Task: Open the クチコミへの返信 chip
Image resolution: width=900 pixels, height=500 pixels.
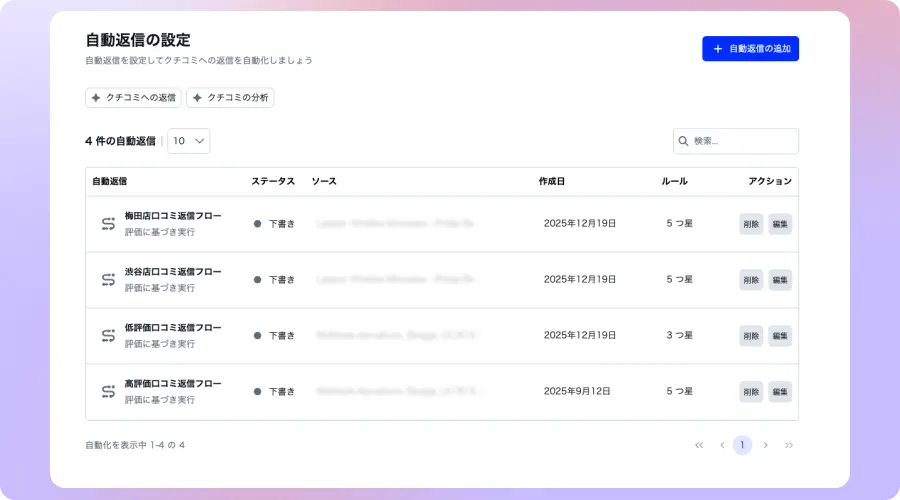Action: point(133,98)
